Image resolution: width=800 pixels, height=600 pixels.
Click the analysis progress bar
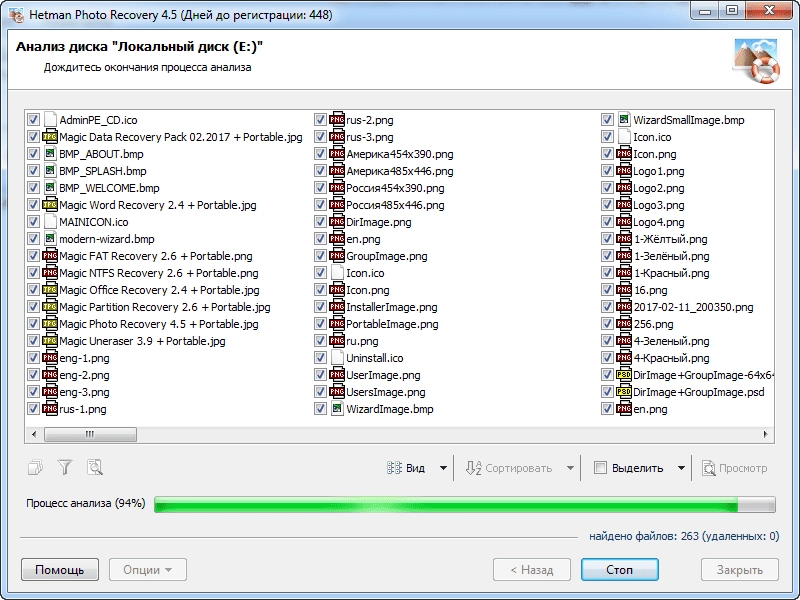click(465, 504)
